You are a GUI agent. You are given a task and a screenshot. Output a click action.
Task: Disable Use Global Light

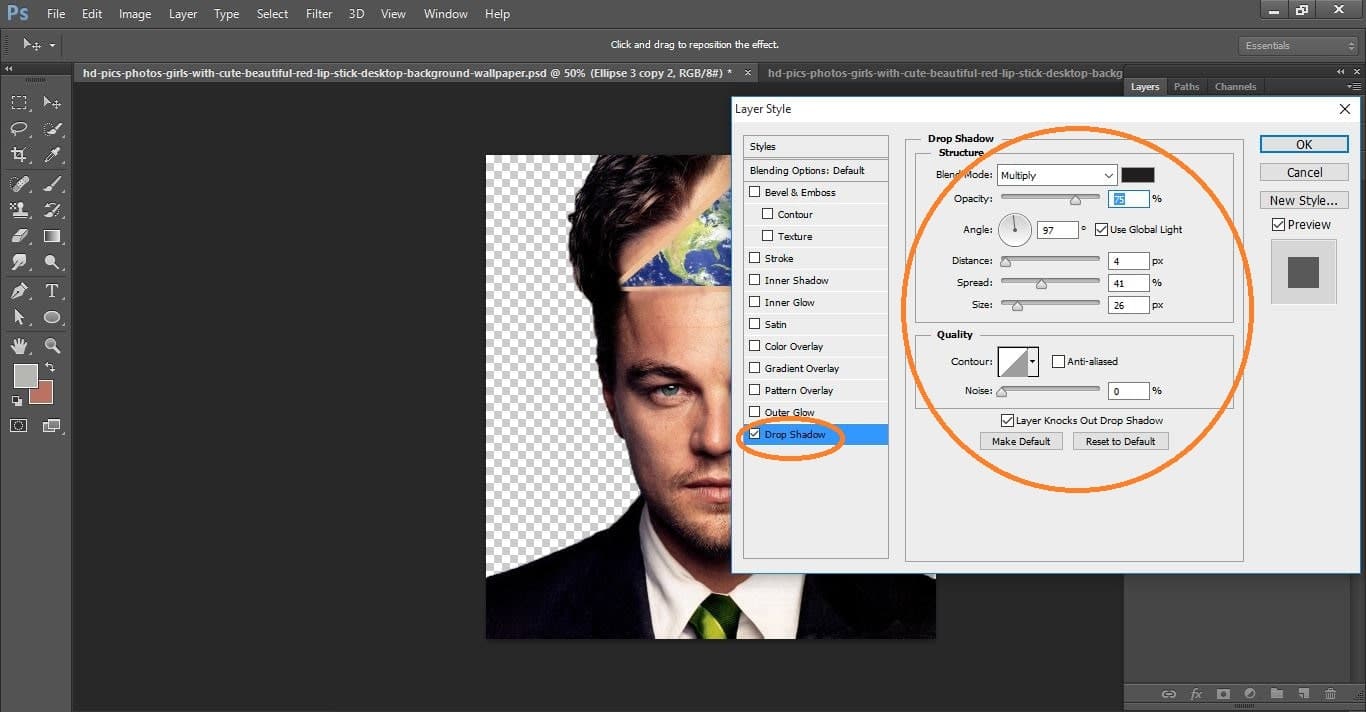[1103, 229]
